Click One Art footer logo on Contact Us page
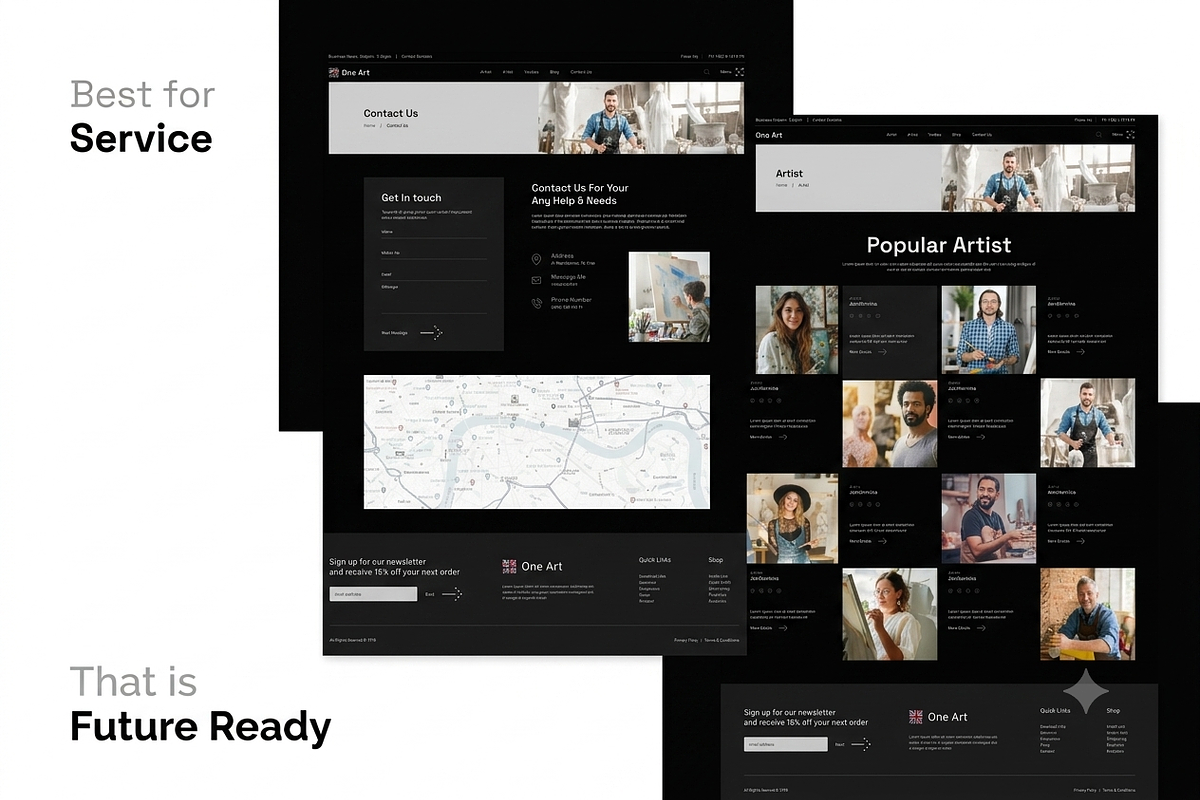Image resolution: width=1200 pixels, height=800 pixels. click(x=532, y=566)
